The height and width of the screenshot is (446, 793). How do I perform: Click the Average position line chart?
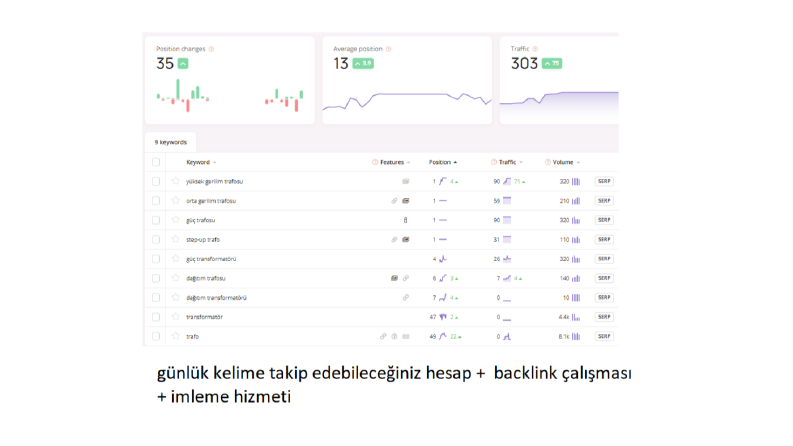[x=407, y=101]
